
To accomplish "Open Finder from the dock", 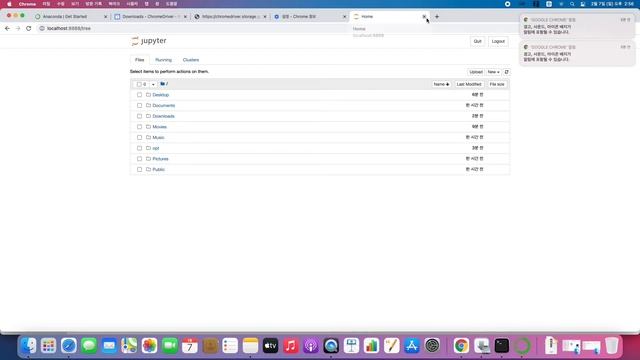I will point(28,346).
